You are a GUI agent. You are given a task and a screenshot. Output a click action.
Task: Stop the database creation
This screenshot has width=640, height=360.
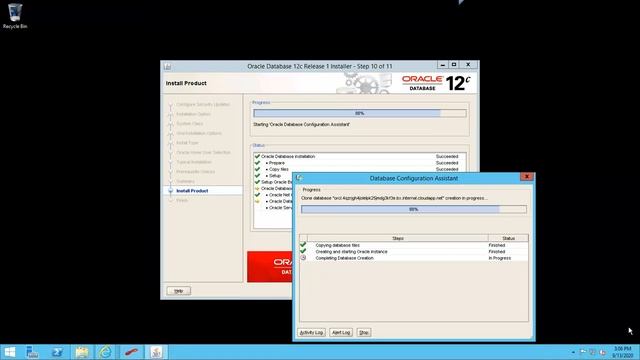pyautogui.click(x=364, y=333)
